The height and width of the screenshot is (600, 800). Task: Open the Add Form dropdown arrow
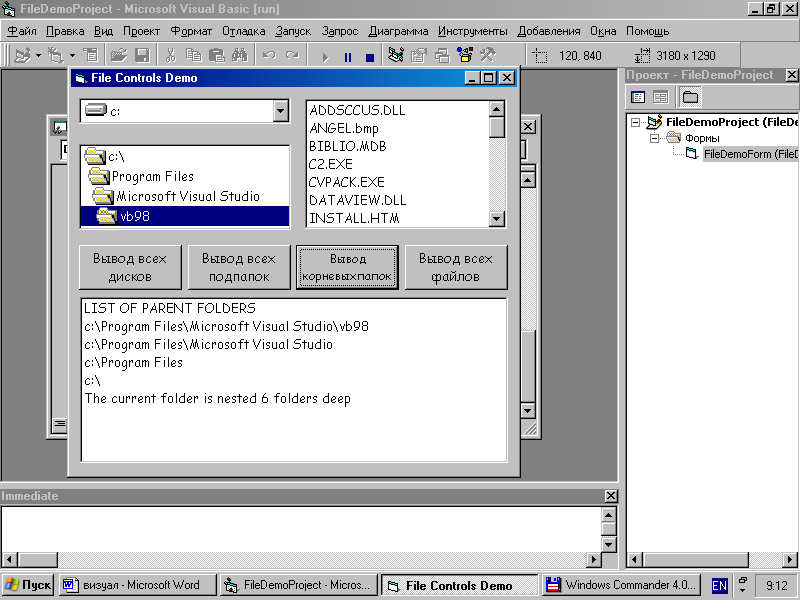(72, 55)
